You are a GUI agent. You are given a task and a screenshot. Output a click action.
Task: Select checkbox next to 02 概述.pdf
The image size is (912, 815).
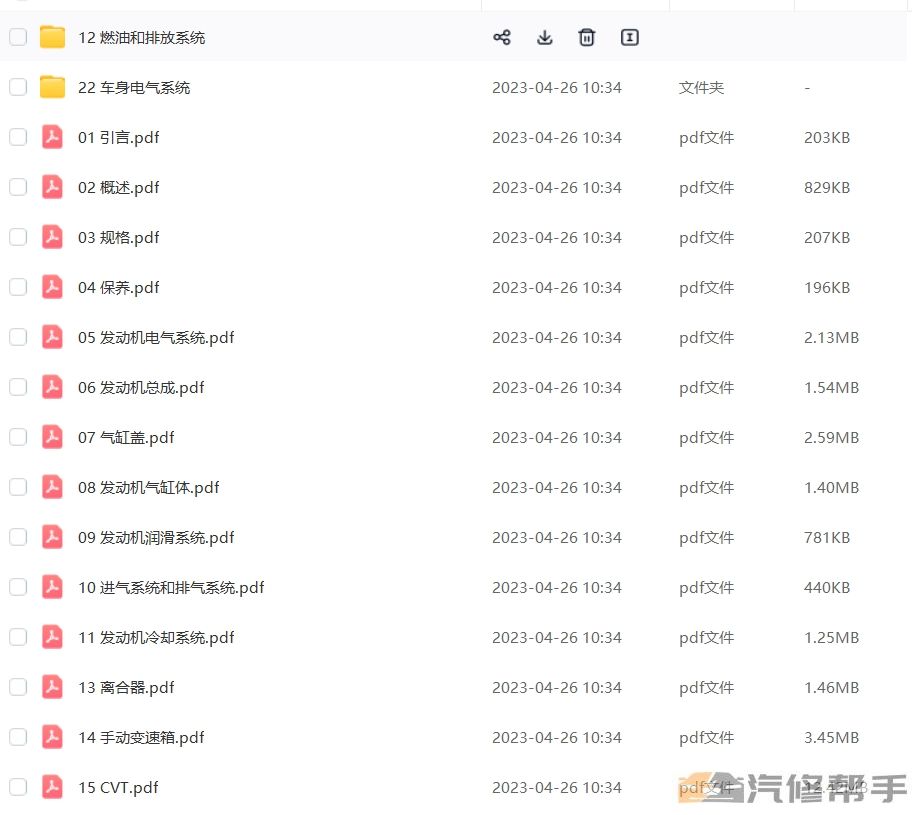(18, 187)
